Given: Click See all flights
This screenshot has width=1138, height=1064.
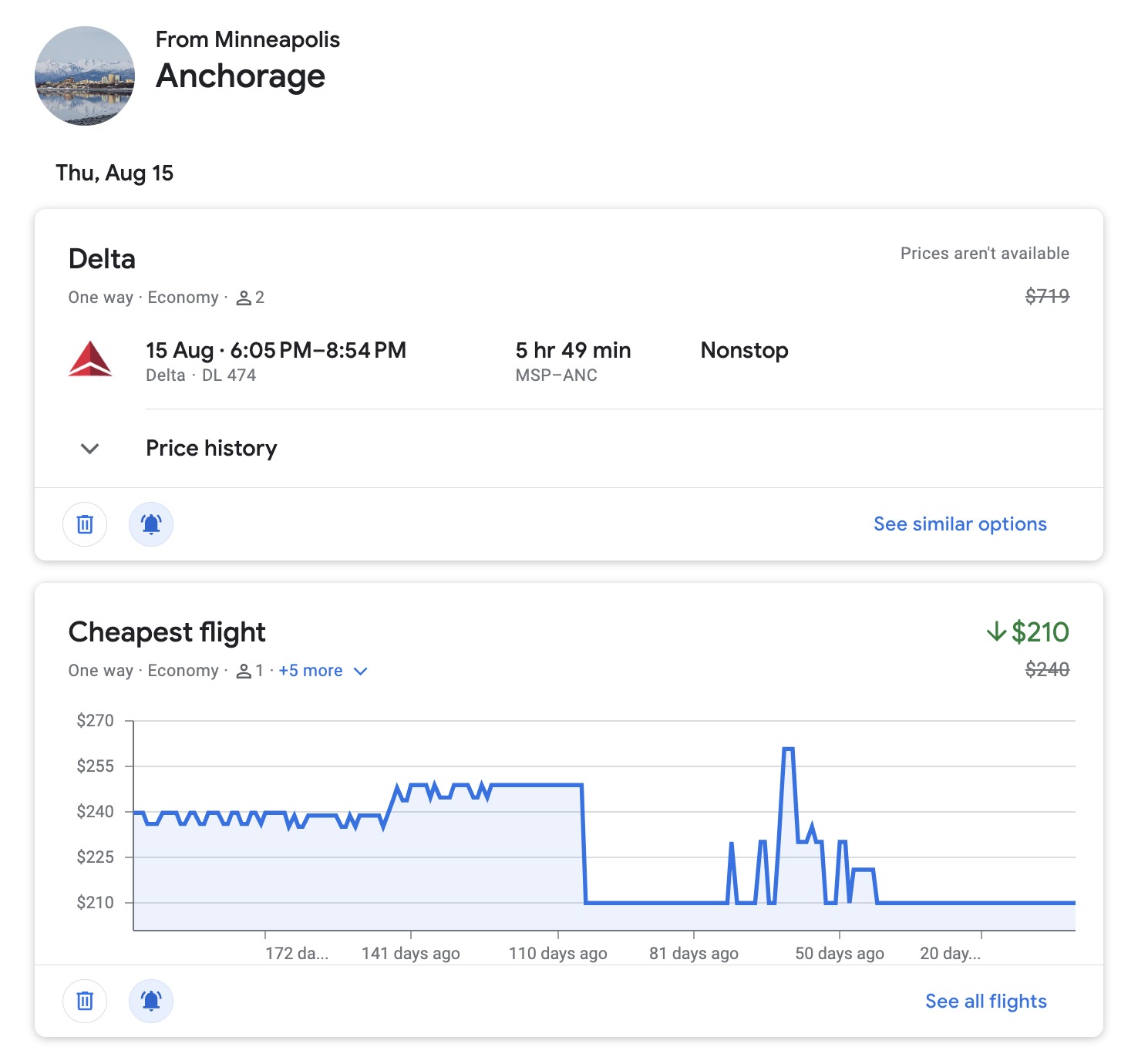Looking at the screenshot, I should tap(985, 1001).
